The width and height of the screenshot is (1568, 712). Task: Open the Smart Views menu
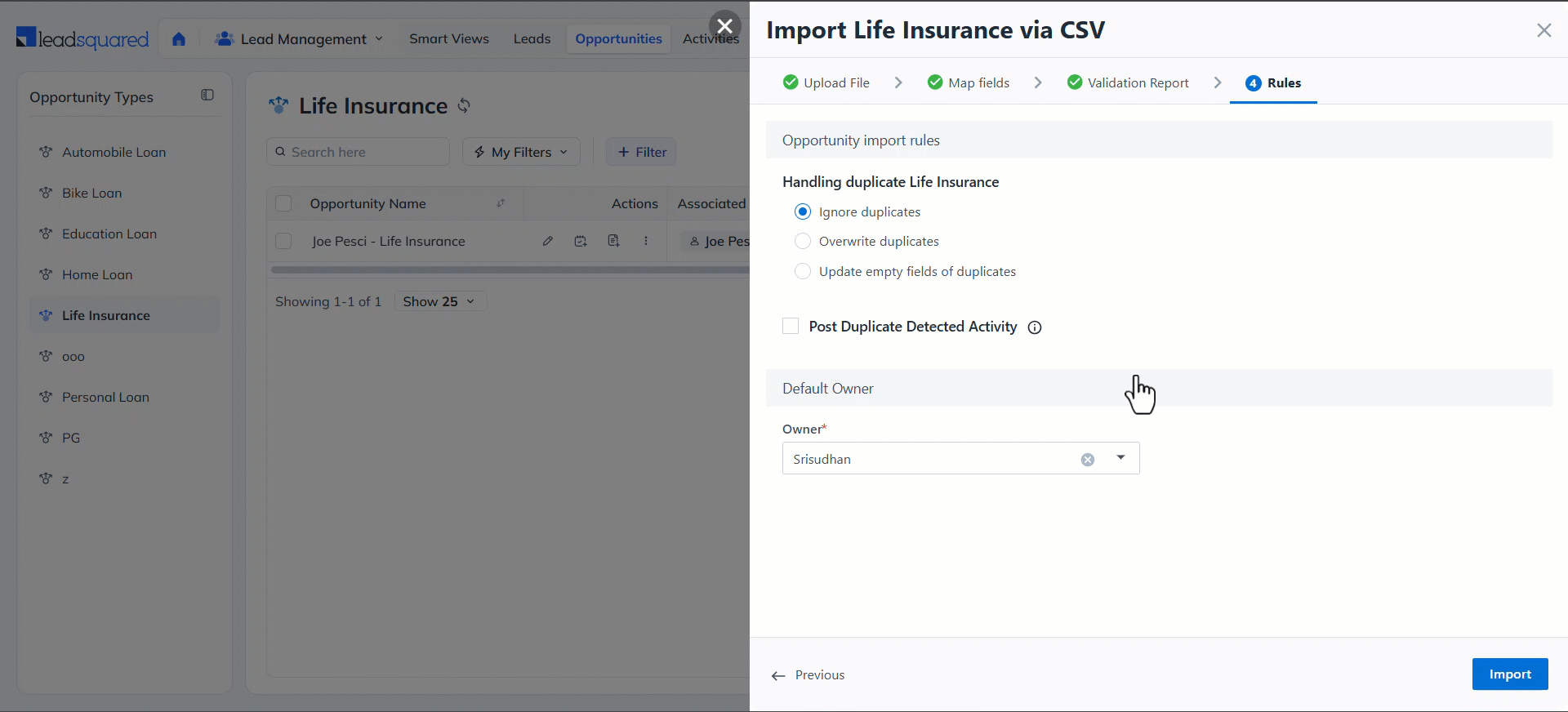click(x=449, y=38)
